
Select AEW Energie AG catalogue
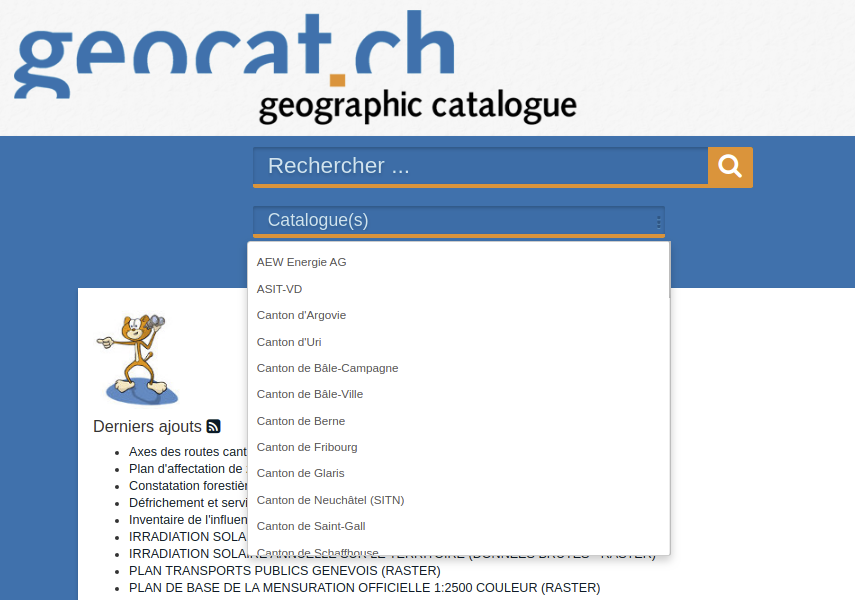click(302, 262)
